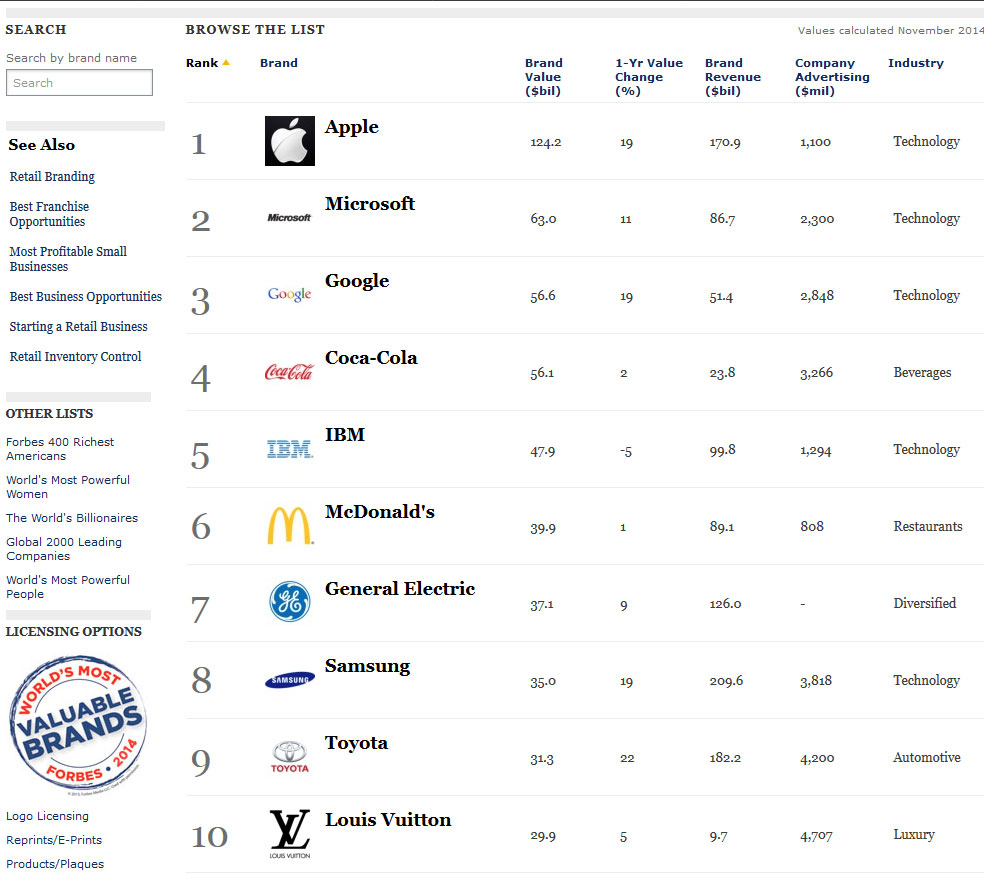Click Louis Vuitton's advertising figure 4,707
This screenshot has height=879, width=984.
click(x=816, y=836)
